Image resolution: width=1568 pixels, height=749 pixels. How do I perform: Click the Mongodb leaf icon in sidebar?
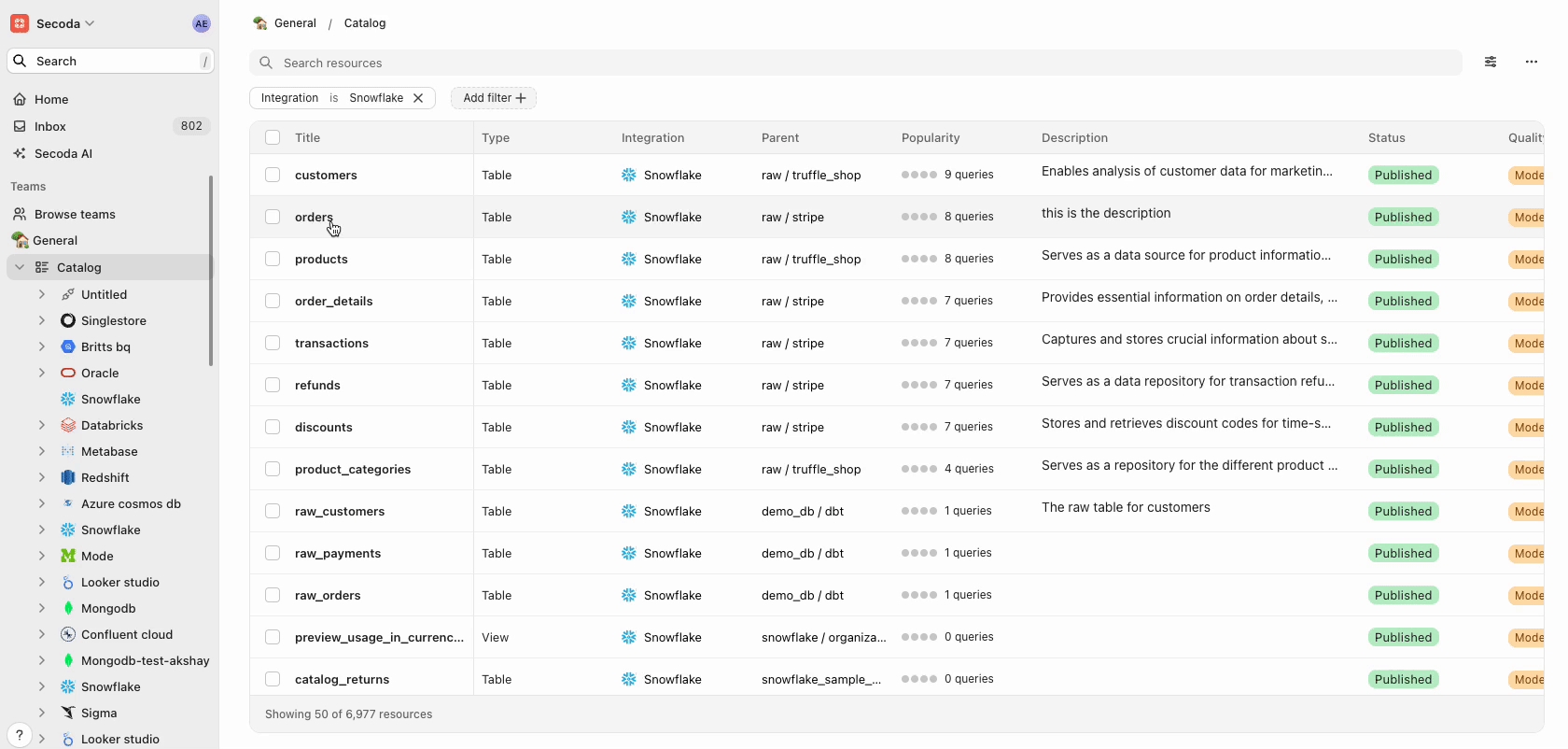(68, 608)
